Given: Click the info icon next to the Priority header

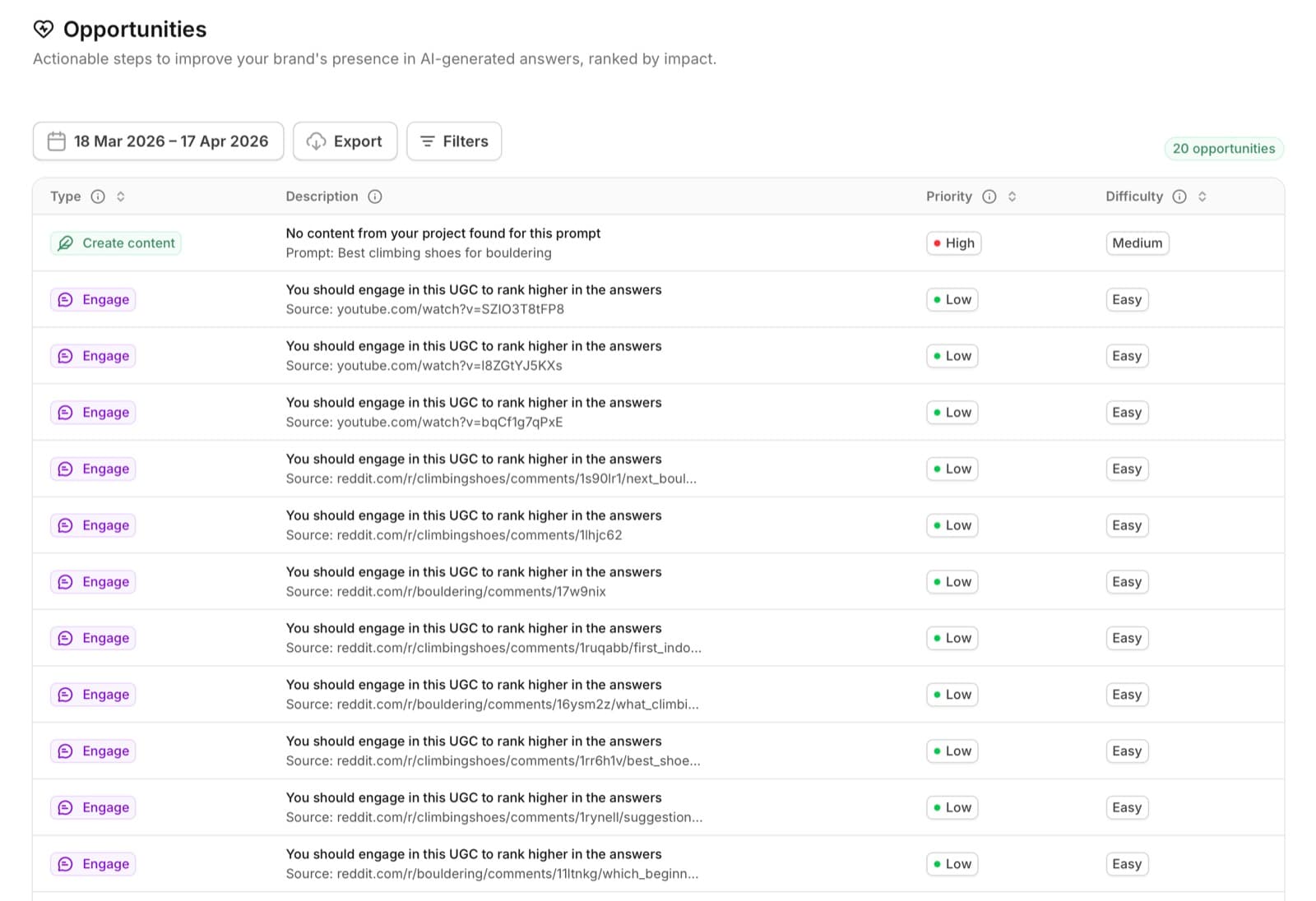Looking at the screenshot, I should point(989,196).
